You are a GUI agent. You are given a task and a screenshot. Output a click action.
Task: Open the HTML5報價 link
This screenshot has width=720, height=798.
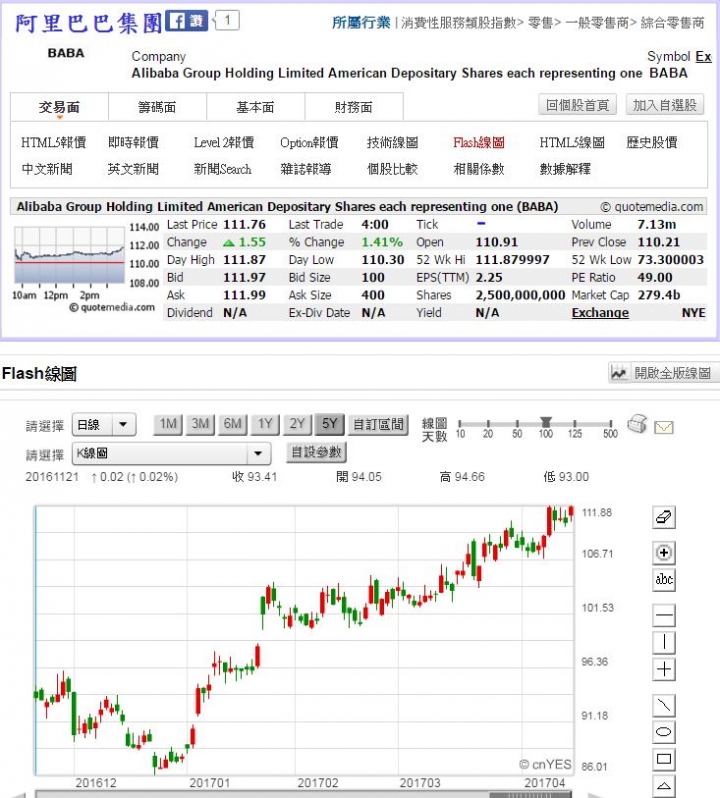tap(53, 142)
